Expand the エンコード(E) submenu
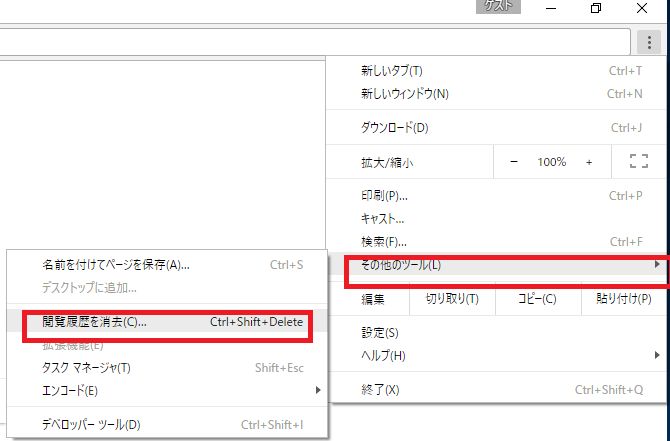 70,390
